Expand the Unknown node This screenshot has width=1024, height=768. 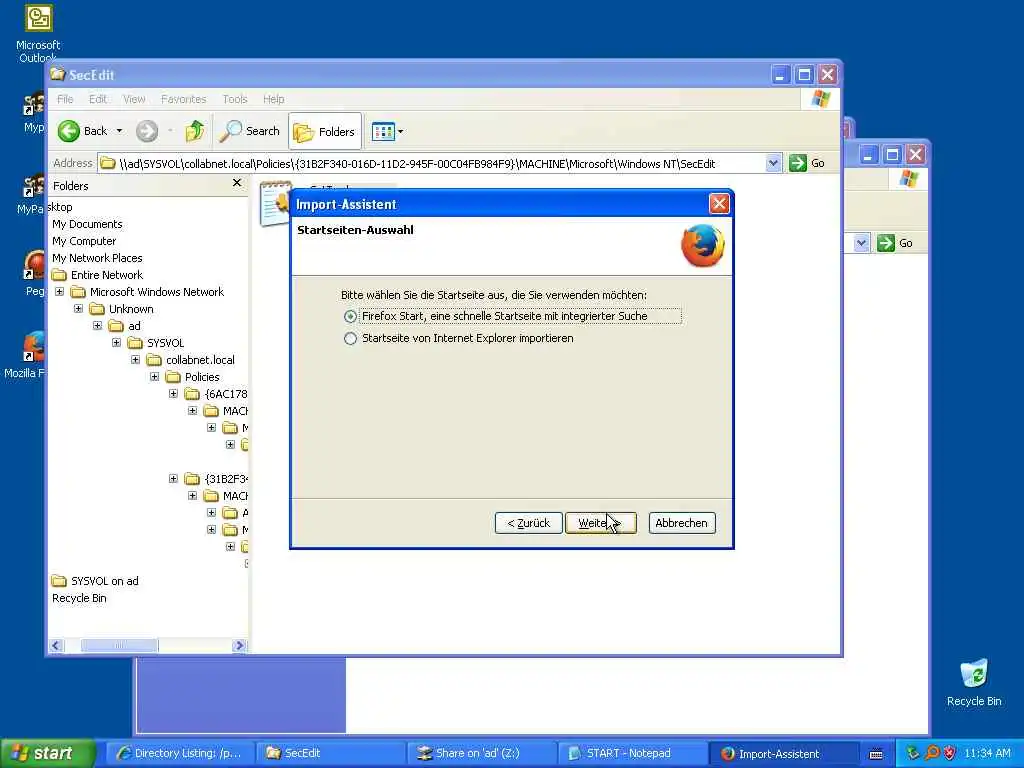tap(78, 309)
